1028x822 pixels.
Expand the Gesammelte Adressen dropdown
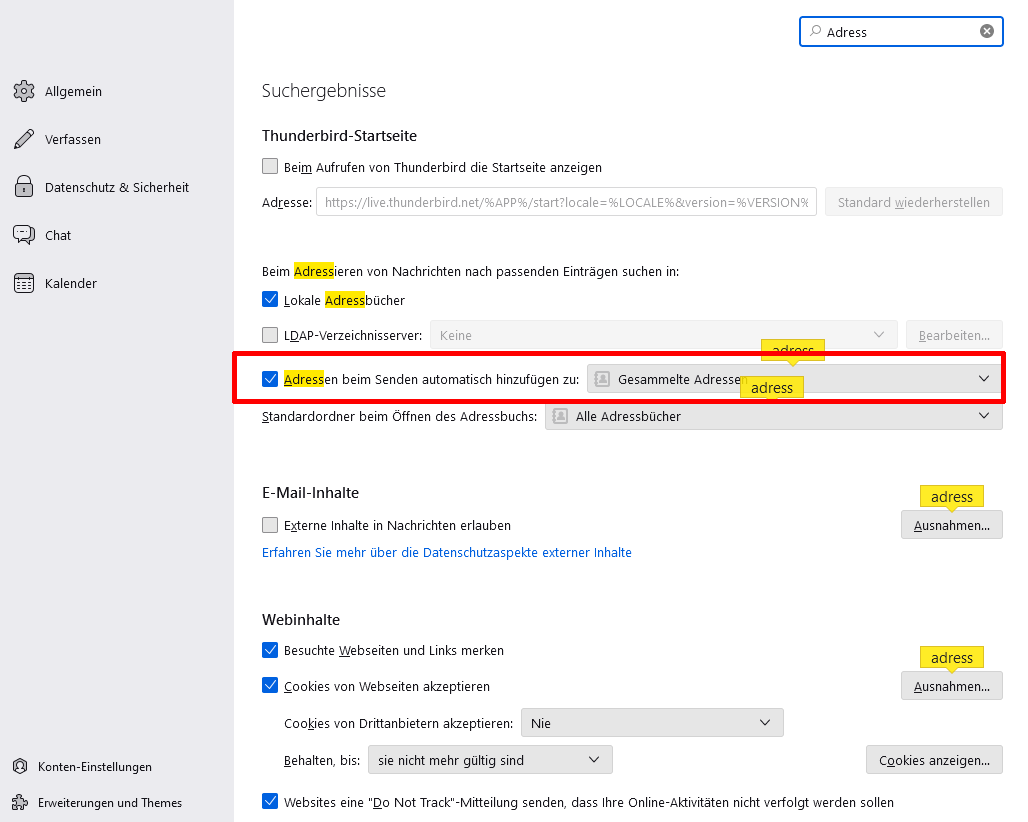click(794, 379)
